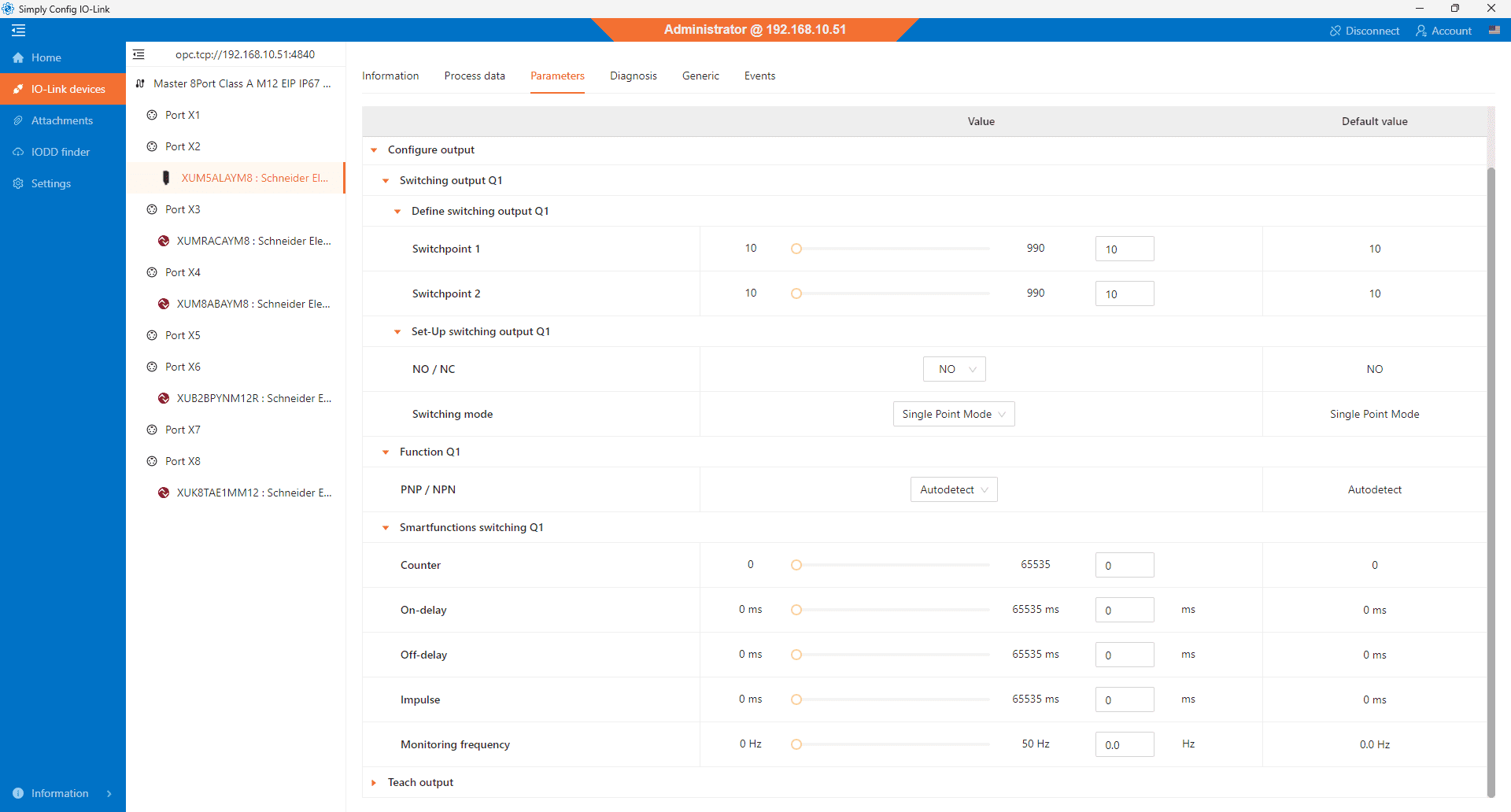
Task: Collapse the Configure output section
Action: click(374, 149)
